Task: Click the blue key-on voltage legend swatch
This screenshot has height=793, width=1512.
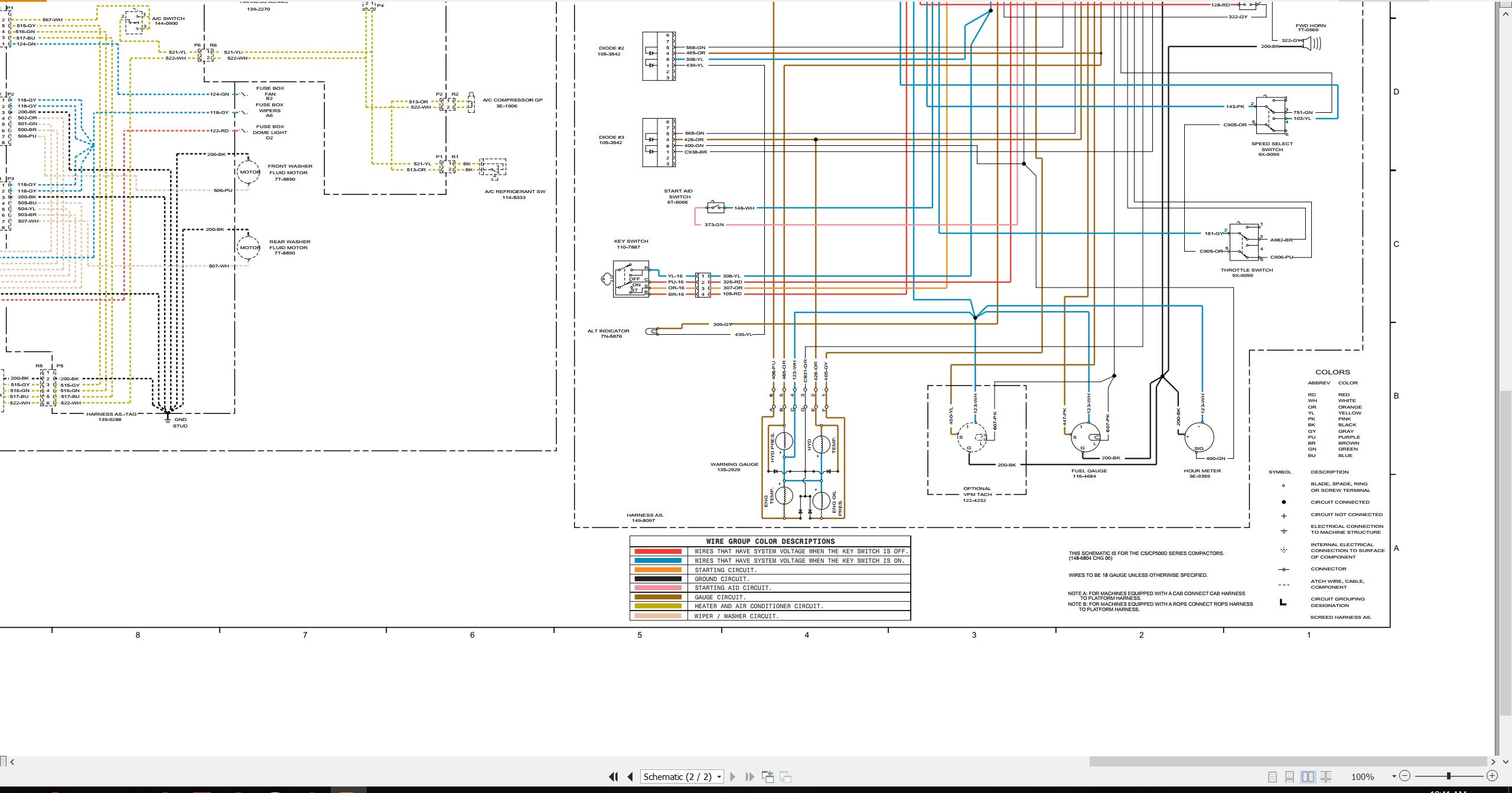Action: tap(658, 560)
